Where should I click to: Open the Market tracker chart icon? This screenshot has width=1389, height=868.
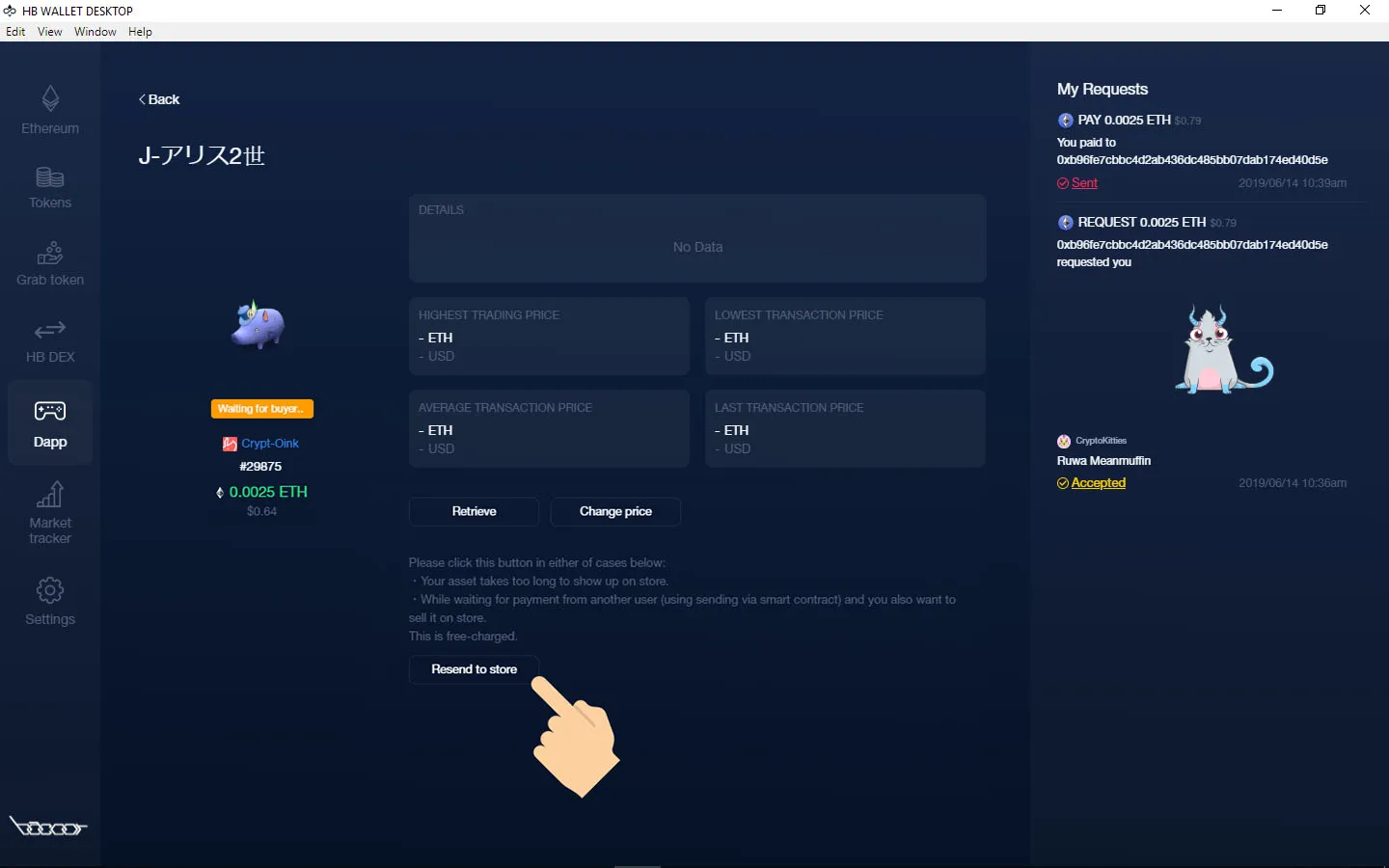(50, 495)
